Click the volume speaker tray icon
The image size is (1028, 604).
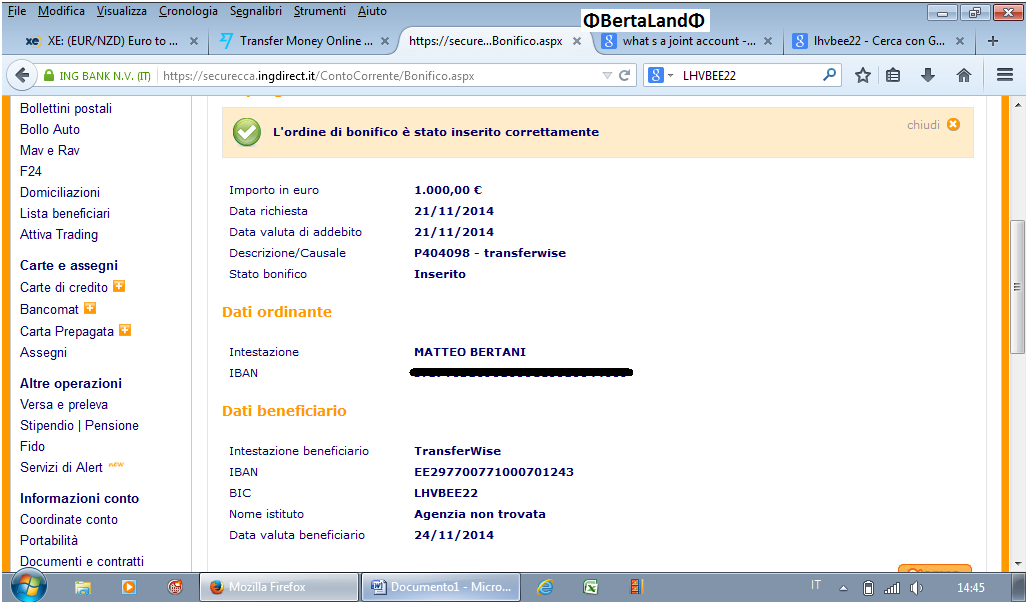[x=916, y=588]
